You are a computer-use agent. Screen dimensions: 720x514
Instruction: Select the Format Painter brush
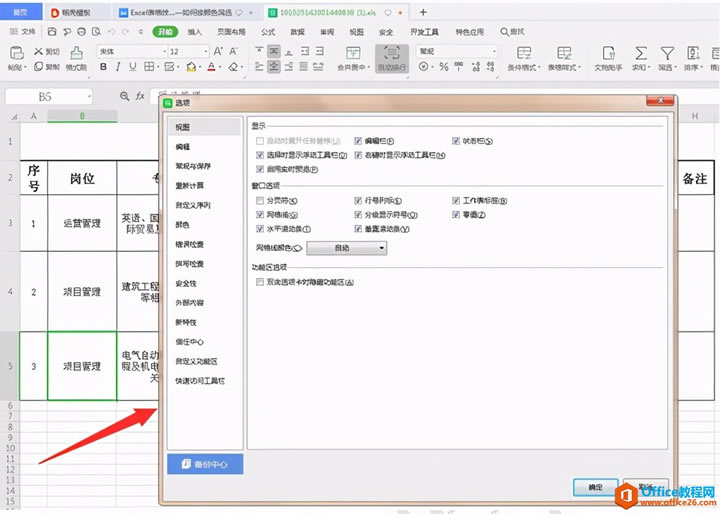(76, 53)
